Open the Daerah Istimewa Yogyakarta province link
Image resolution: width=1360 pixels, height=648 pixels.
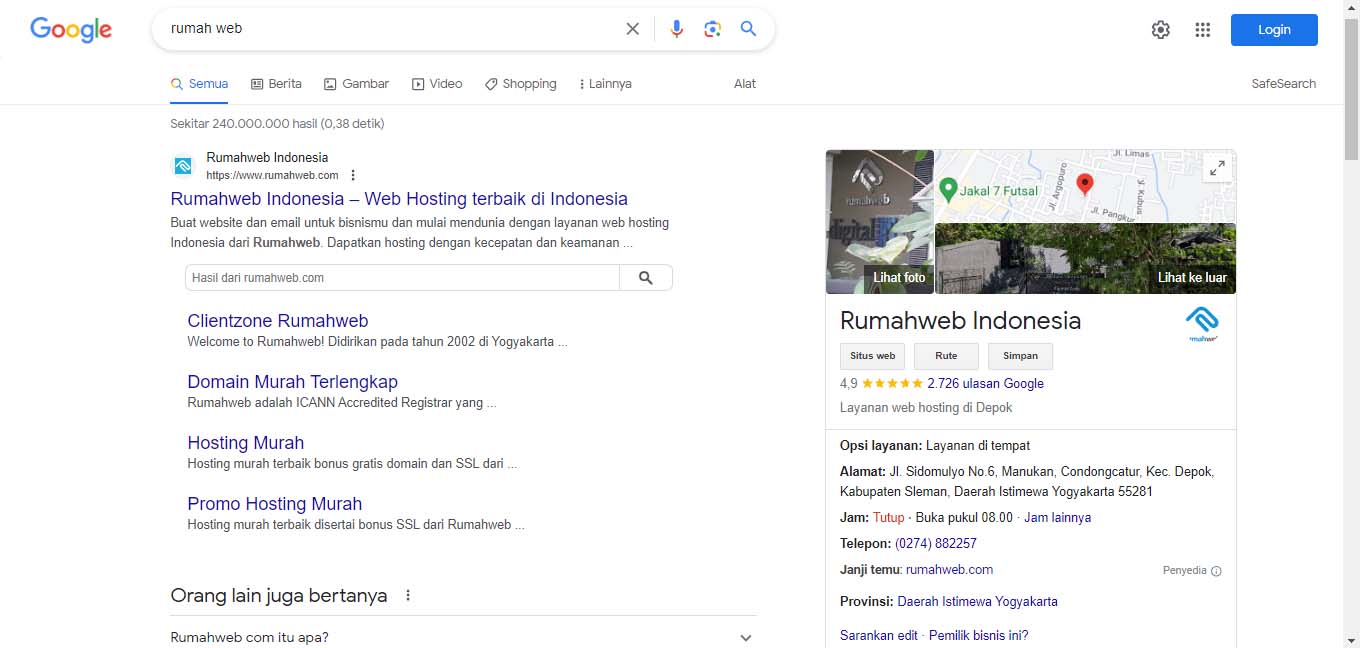[x=977, y=602]
